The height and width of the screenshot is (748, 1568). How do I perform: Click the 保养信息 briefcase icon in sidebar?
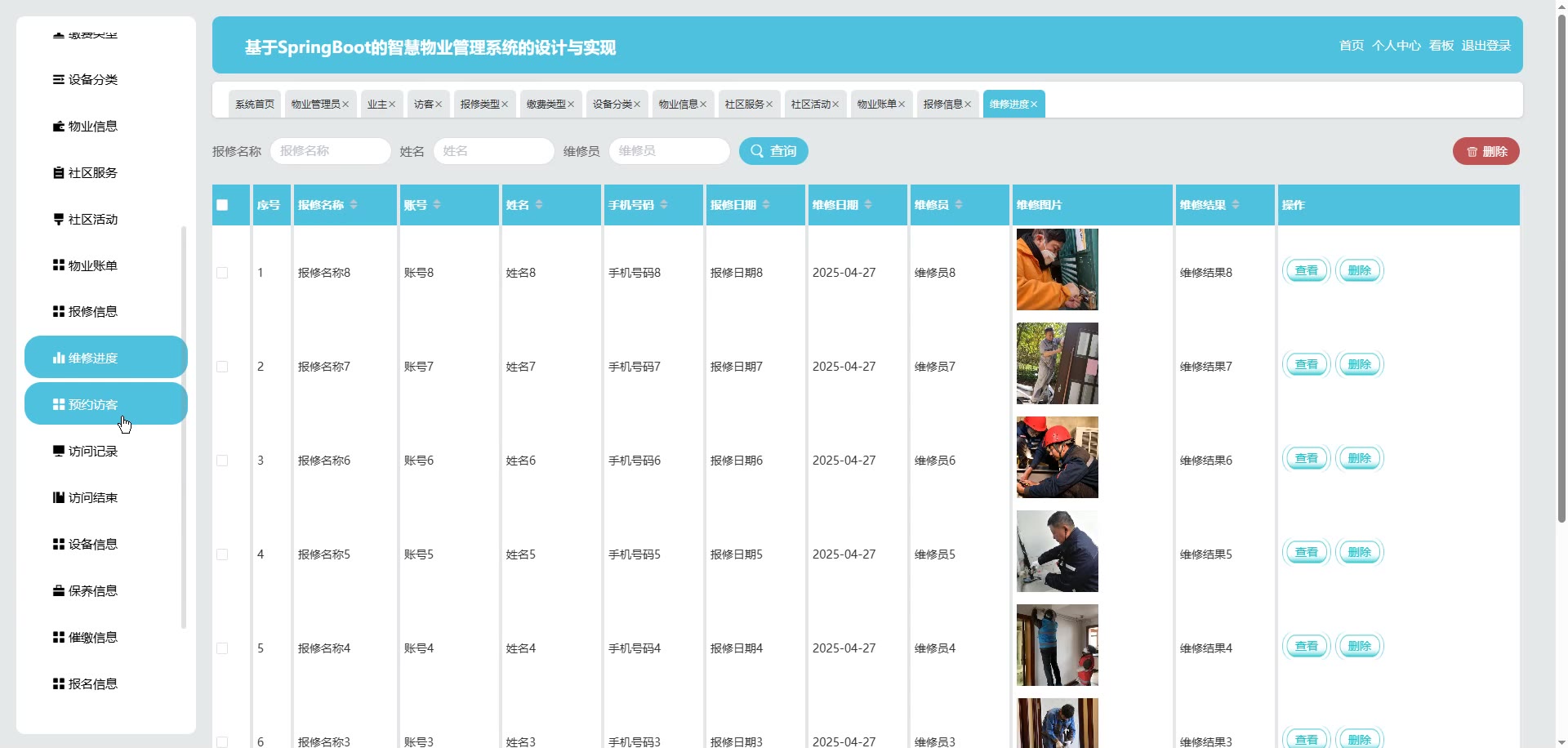[x=58, y=590]
